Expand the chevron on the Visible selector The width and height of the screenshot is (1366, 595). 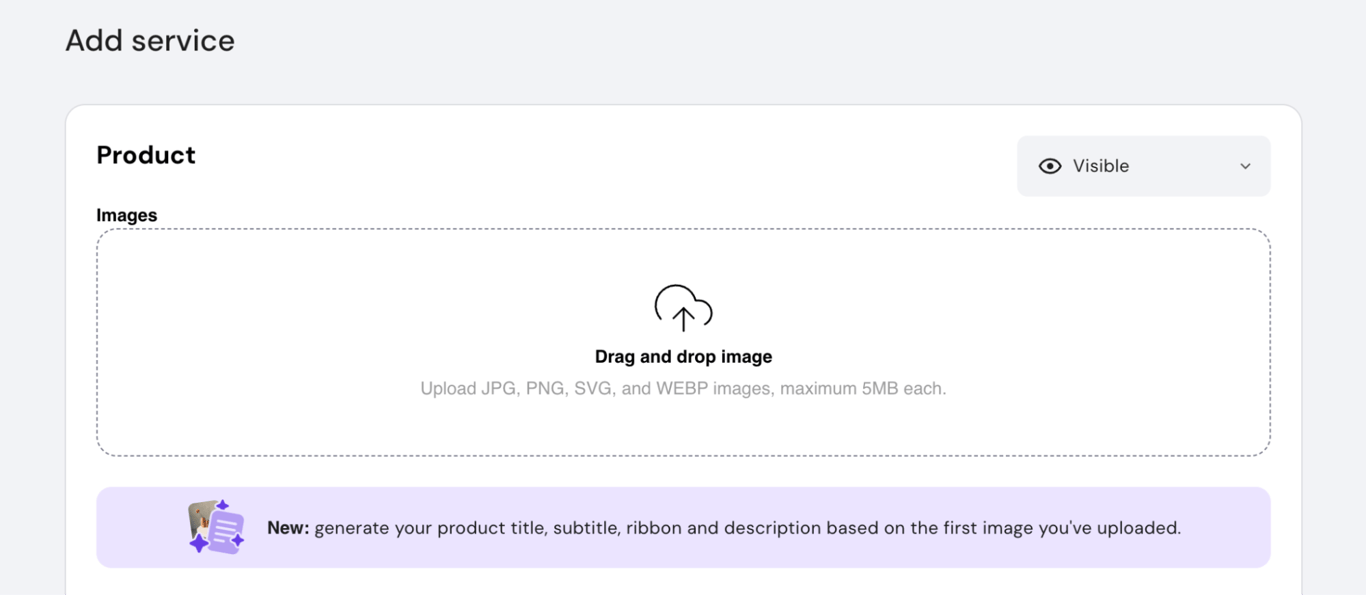[1244, 166]
